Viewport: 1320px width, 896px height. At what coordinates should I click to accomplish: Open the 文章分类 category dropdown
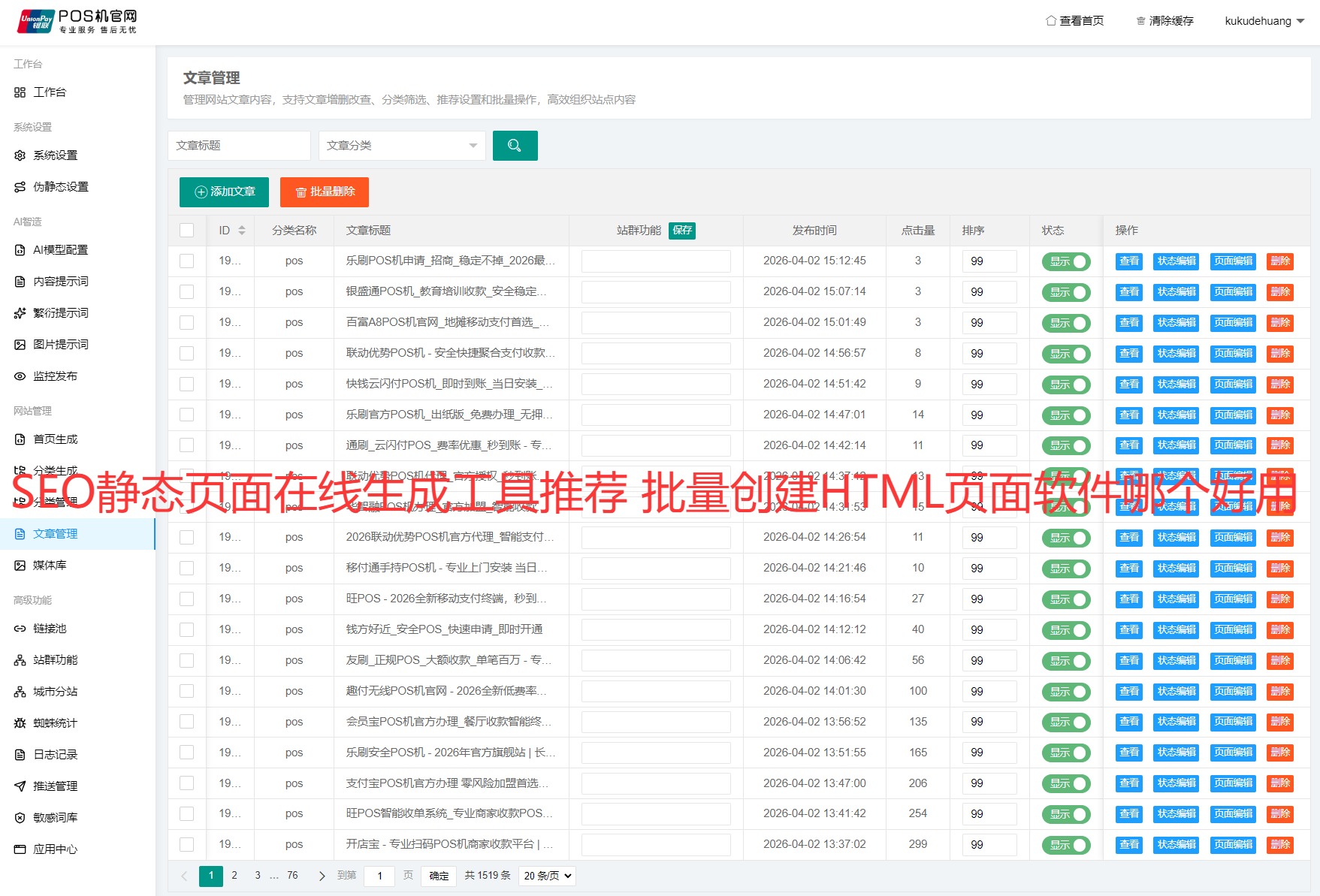(x=401, y=145)
